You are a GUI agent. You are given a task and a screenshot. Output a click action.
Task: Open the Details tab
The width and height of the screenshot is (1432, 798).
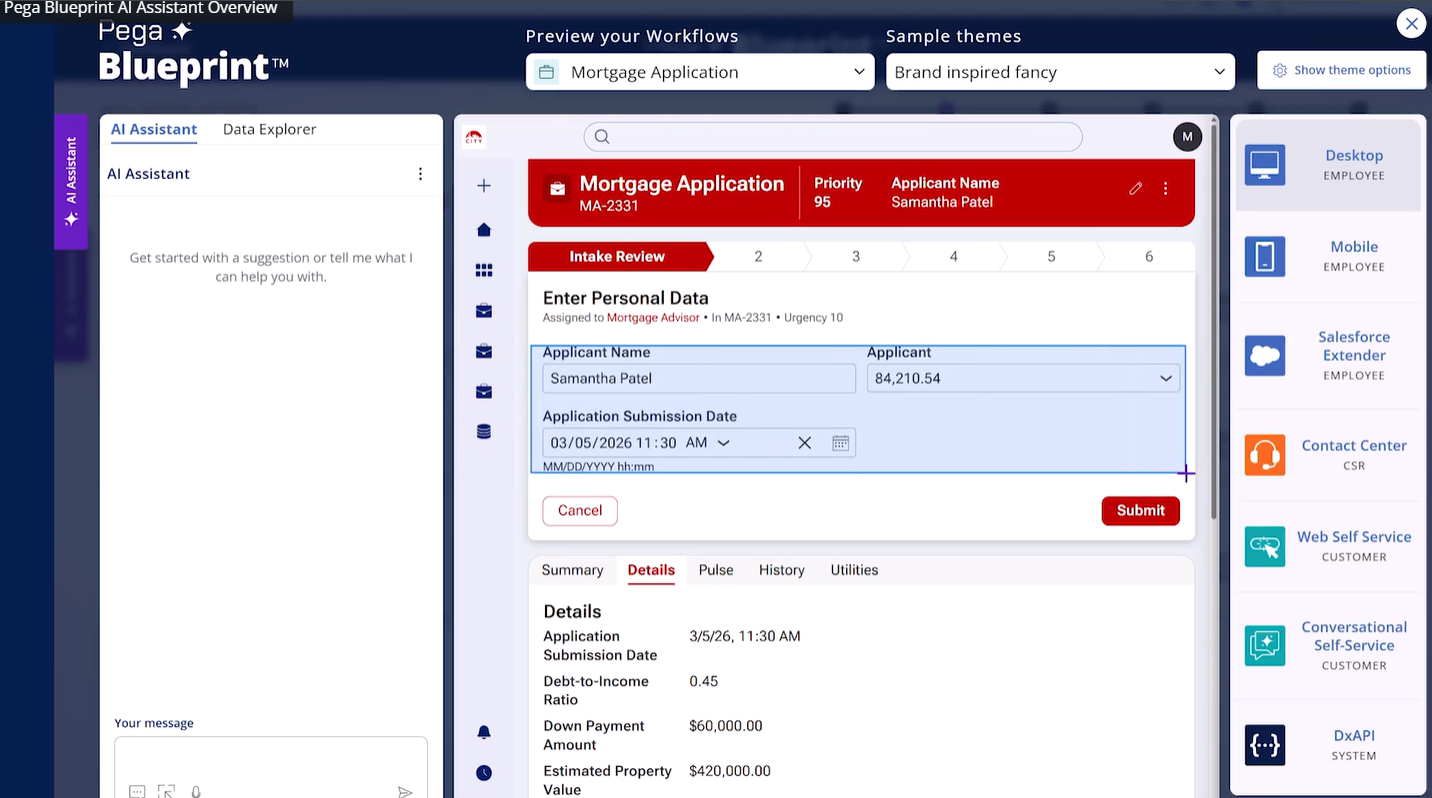pyautogui.click(x=651, y=570)
